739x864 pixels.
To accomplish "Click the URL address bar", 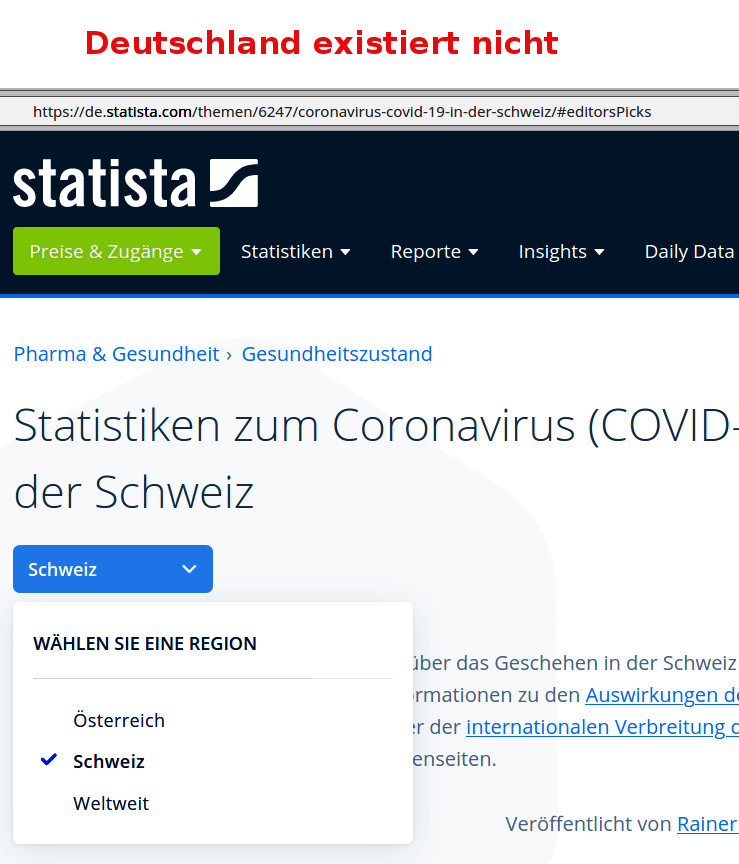I will [x=369, y=112].
